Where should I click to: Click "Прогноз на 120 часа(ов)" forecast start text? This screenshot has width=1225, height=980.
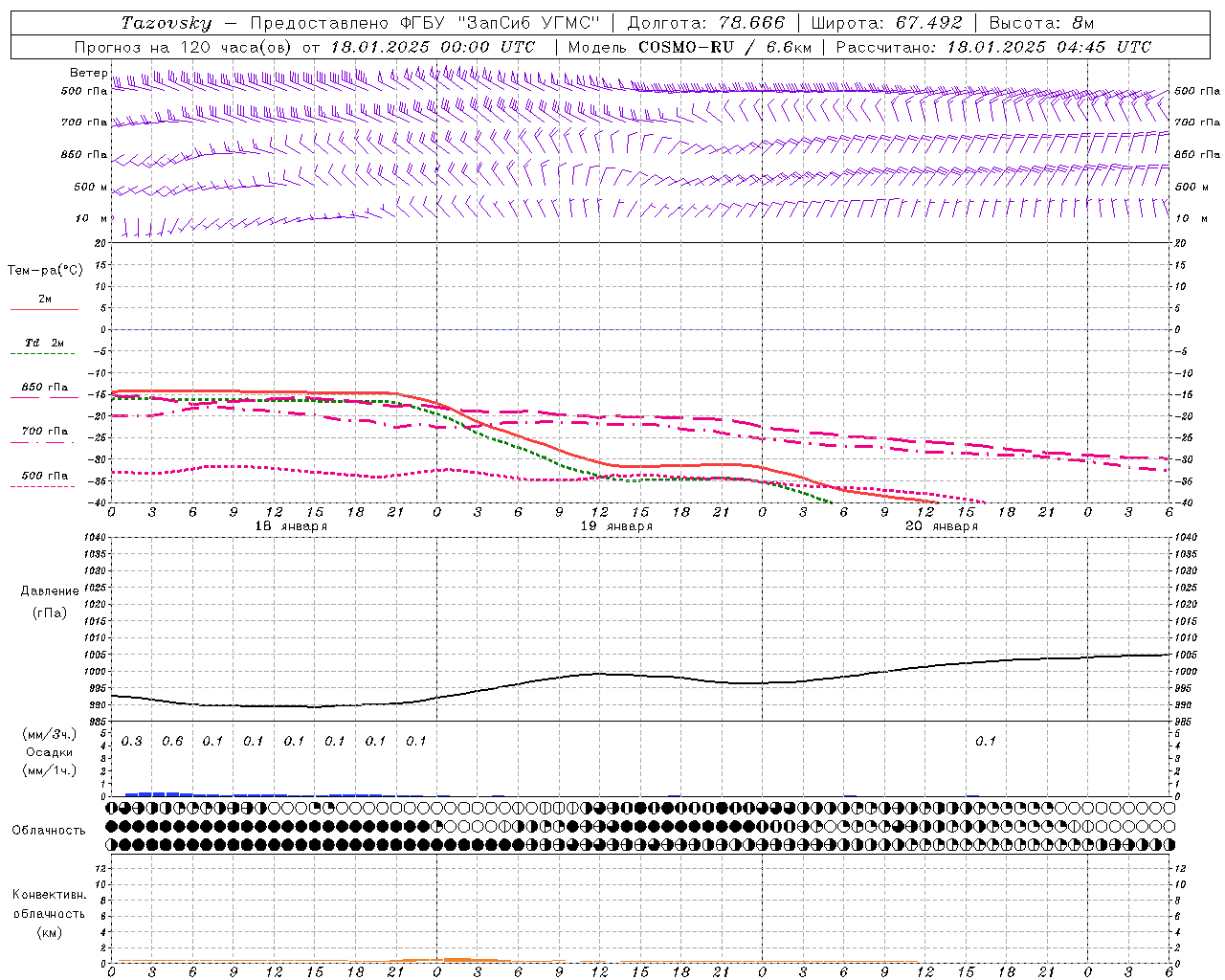pos(184,47)
